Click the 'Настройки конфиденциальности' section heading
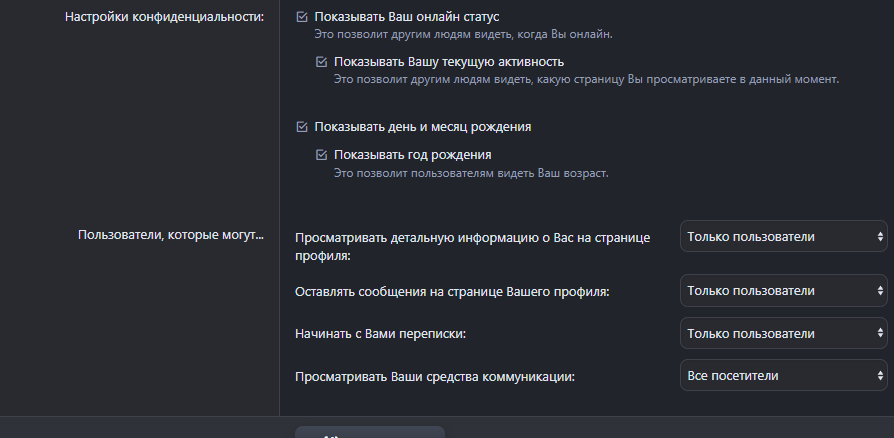This screenshot has height=438, width=894. coord(171,17)
